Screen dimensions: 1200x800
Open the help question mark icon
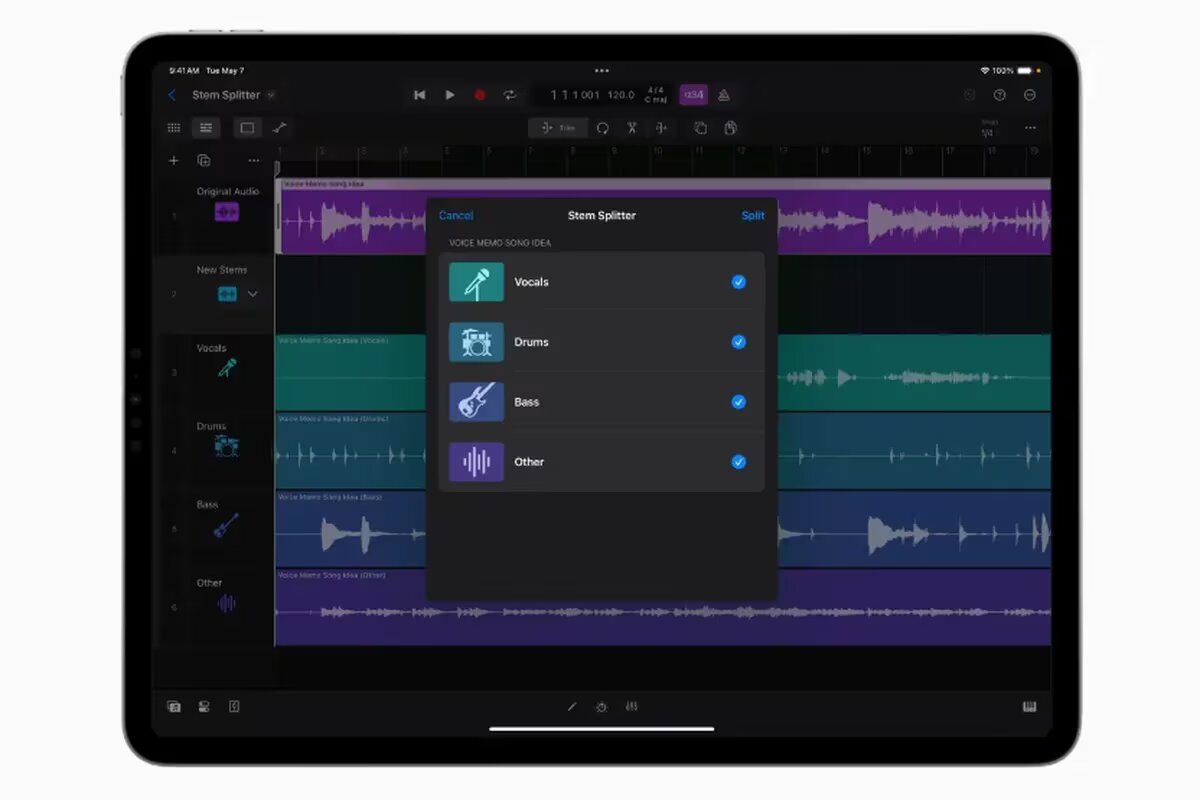tap(999, 95)
